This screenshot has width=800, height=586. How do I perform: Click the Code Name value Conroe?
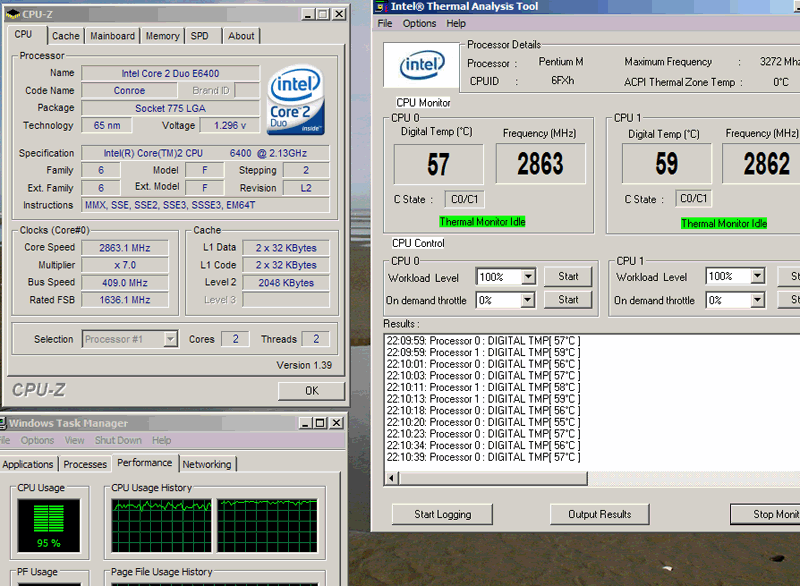129,91
